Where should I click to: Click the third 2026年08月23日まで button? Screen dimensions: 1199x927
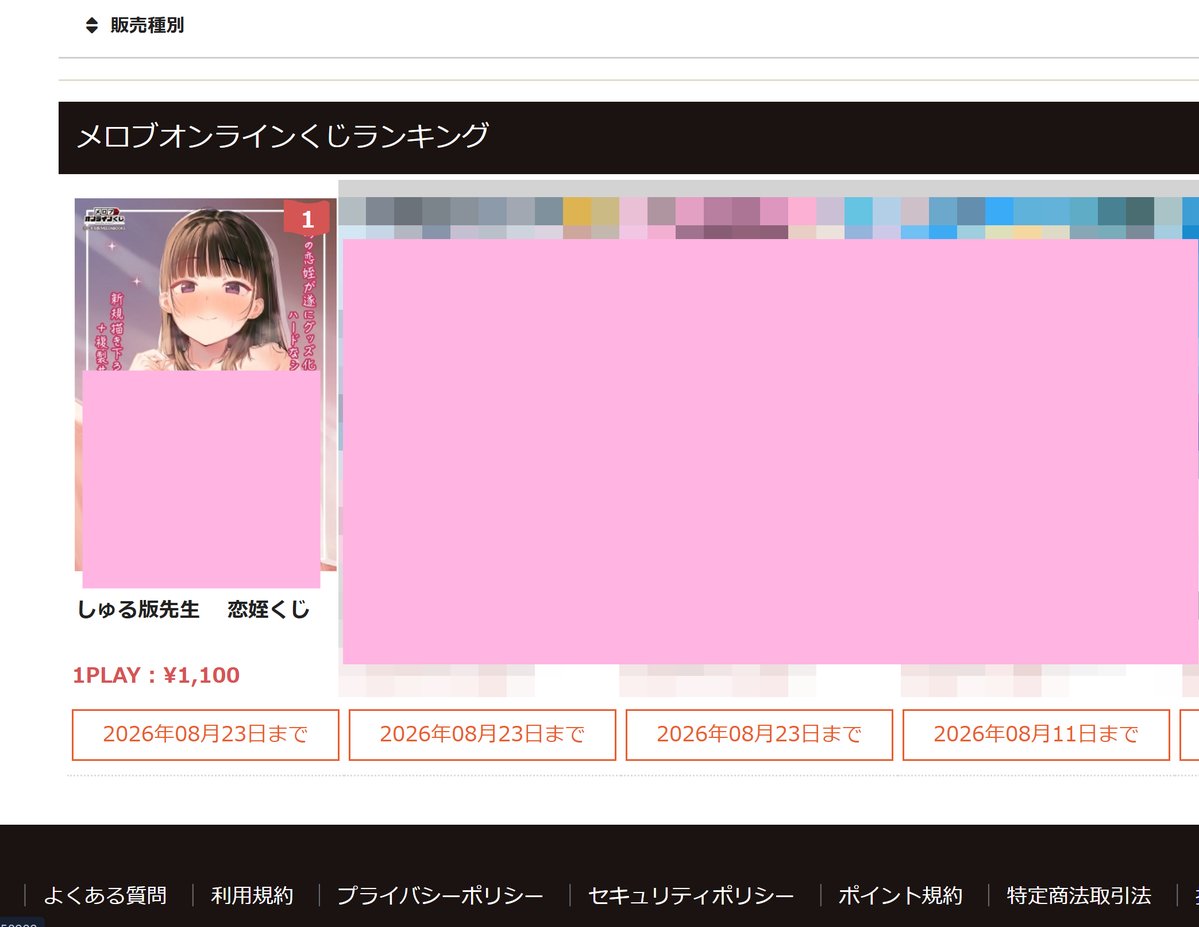(759, 735)
